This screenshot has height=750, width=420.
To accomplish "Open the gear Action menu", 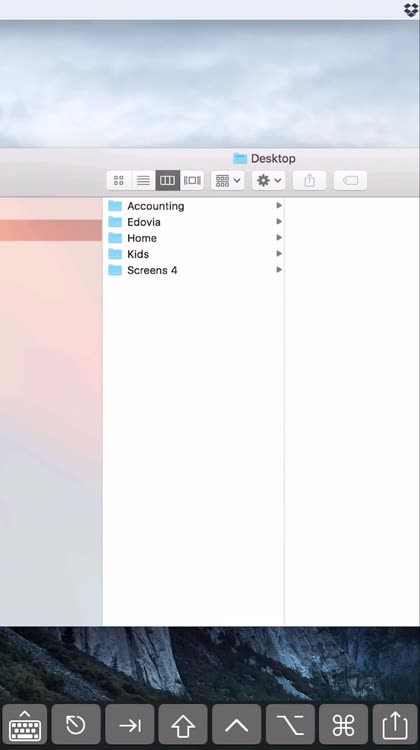I will click(268, 180).
